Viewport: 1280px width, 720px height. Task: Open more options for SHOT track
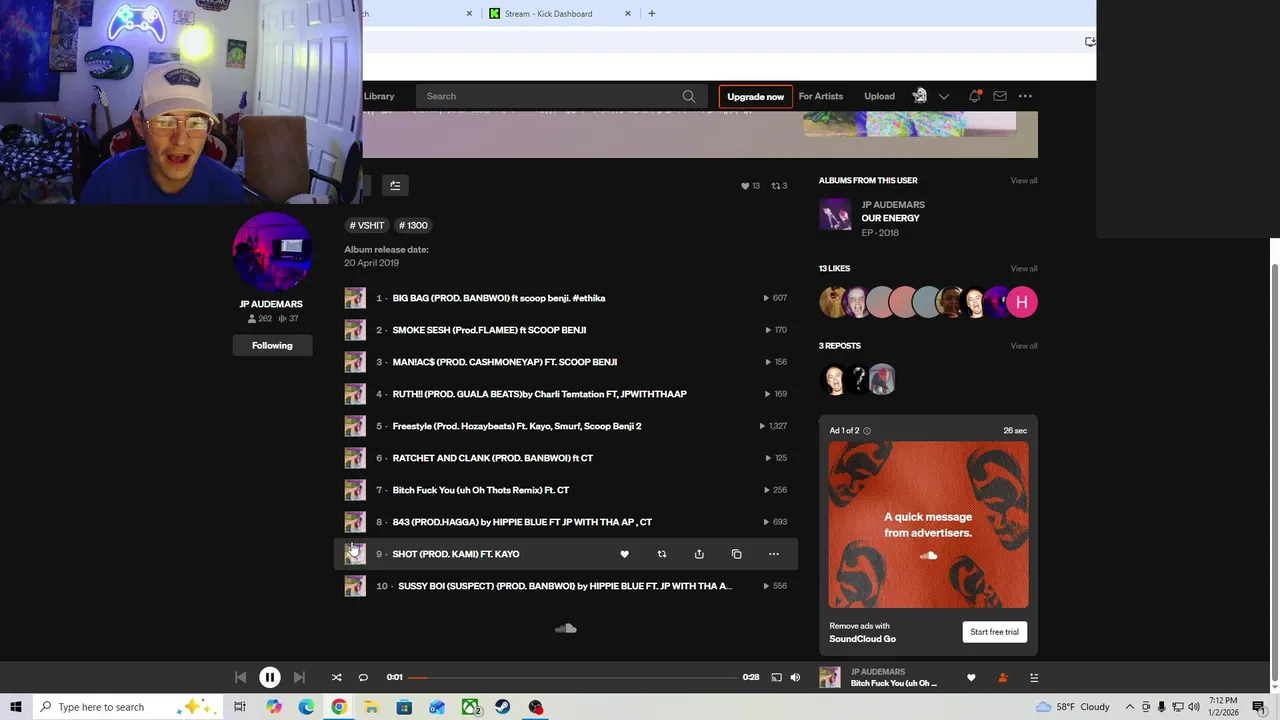[773, 554]
